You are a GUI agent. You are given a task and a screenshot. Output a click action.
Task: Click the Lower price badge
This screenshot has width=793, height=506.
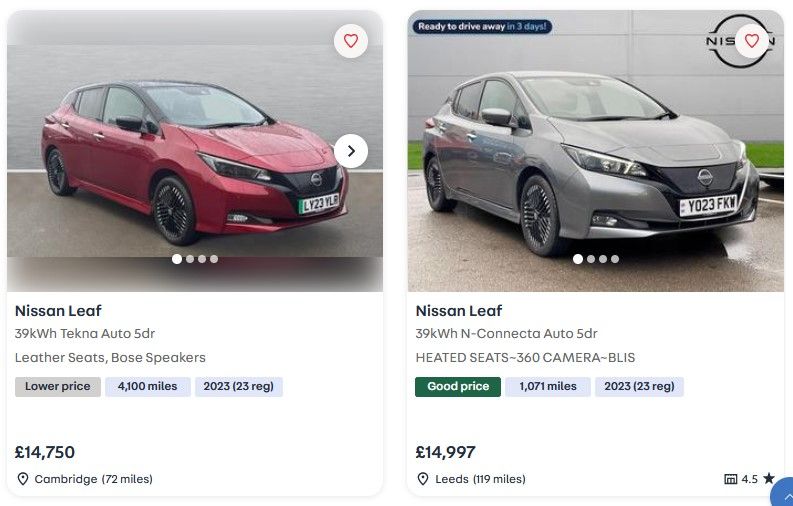57,387
